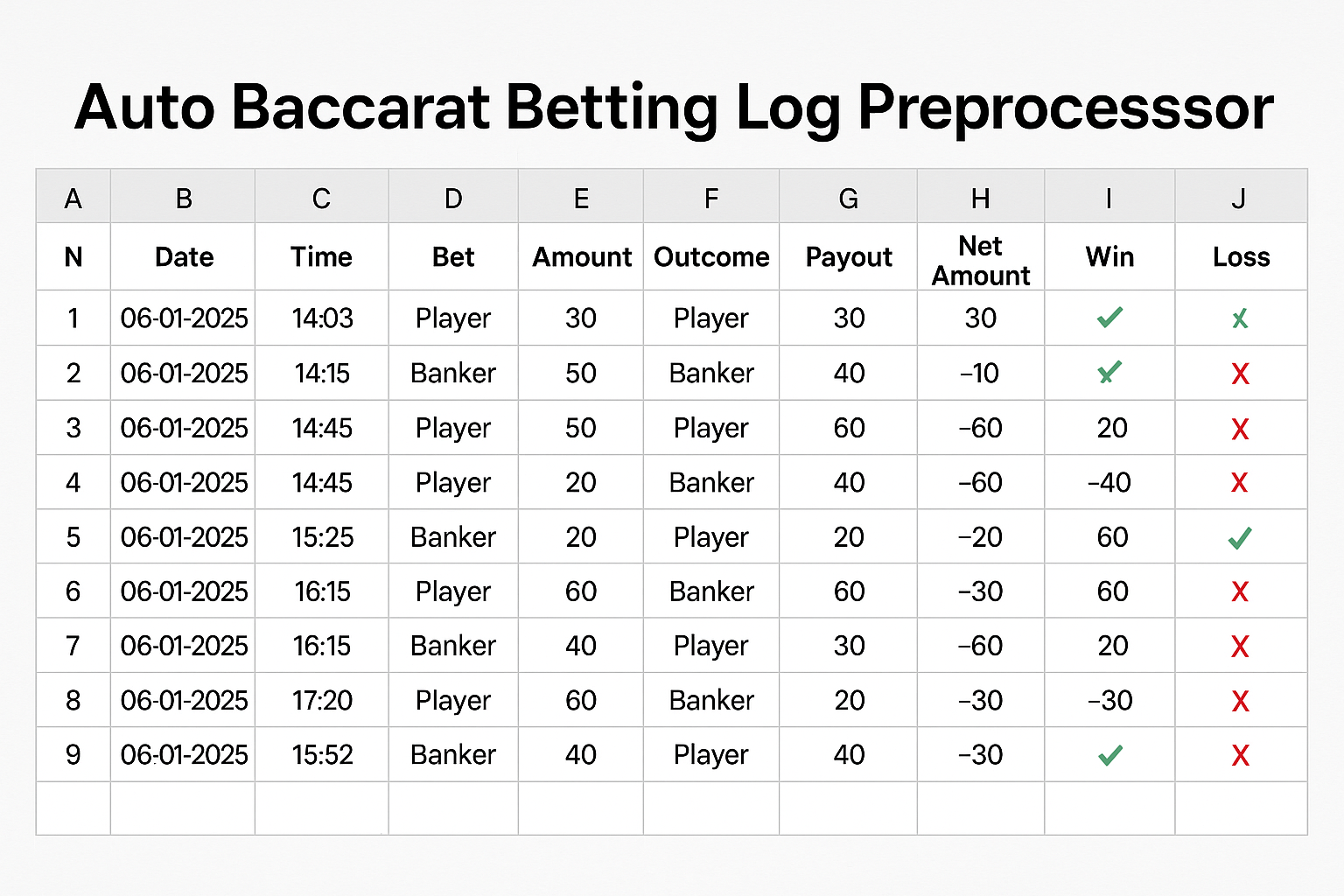The image size is (1344, 896).
Task: Click the green checkmark in row 2 Win
Action: (x=1109, y=373)
